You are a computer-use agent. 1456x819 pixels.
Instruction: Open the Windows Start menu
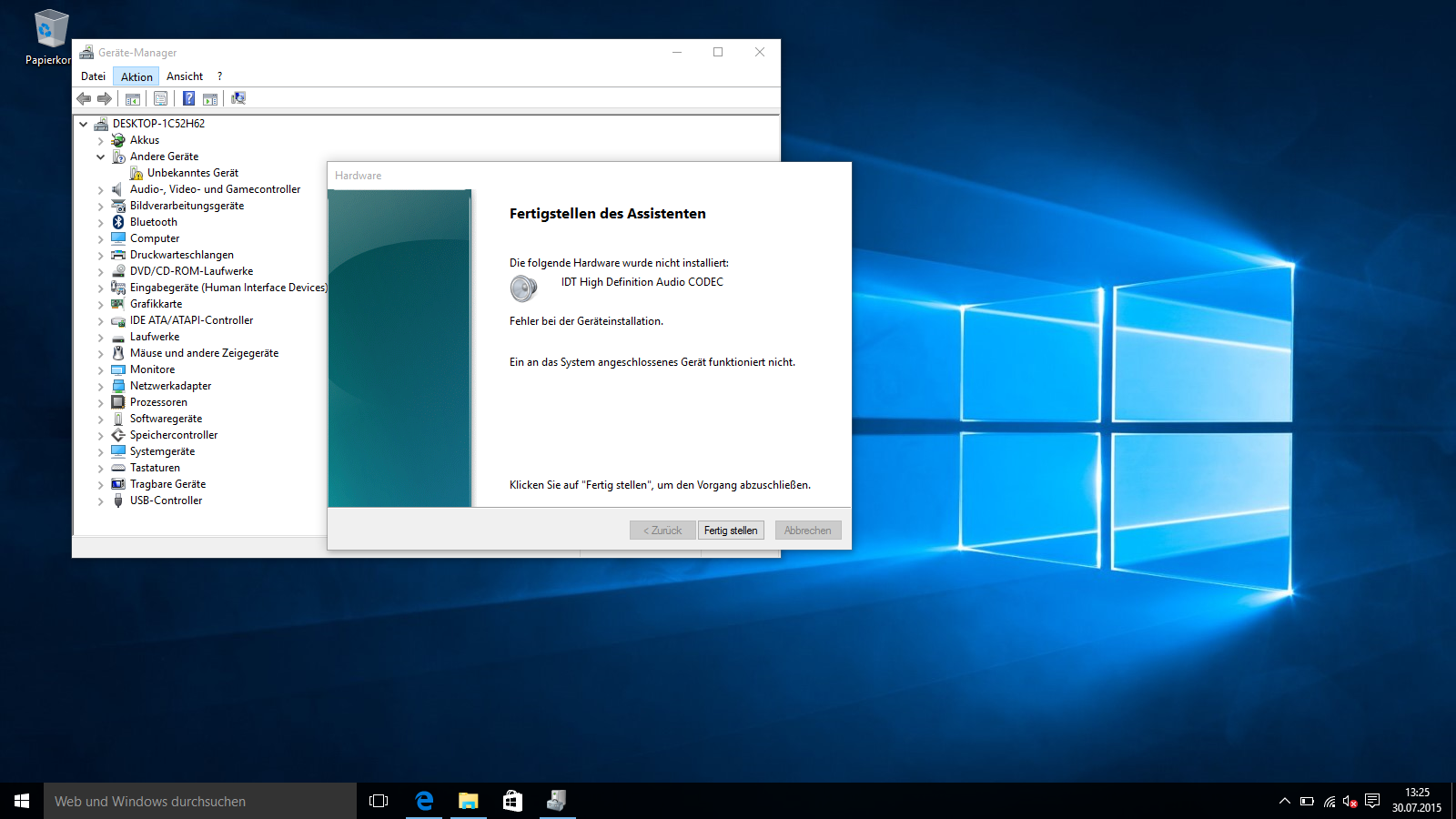(22, 801)
